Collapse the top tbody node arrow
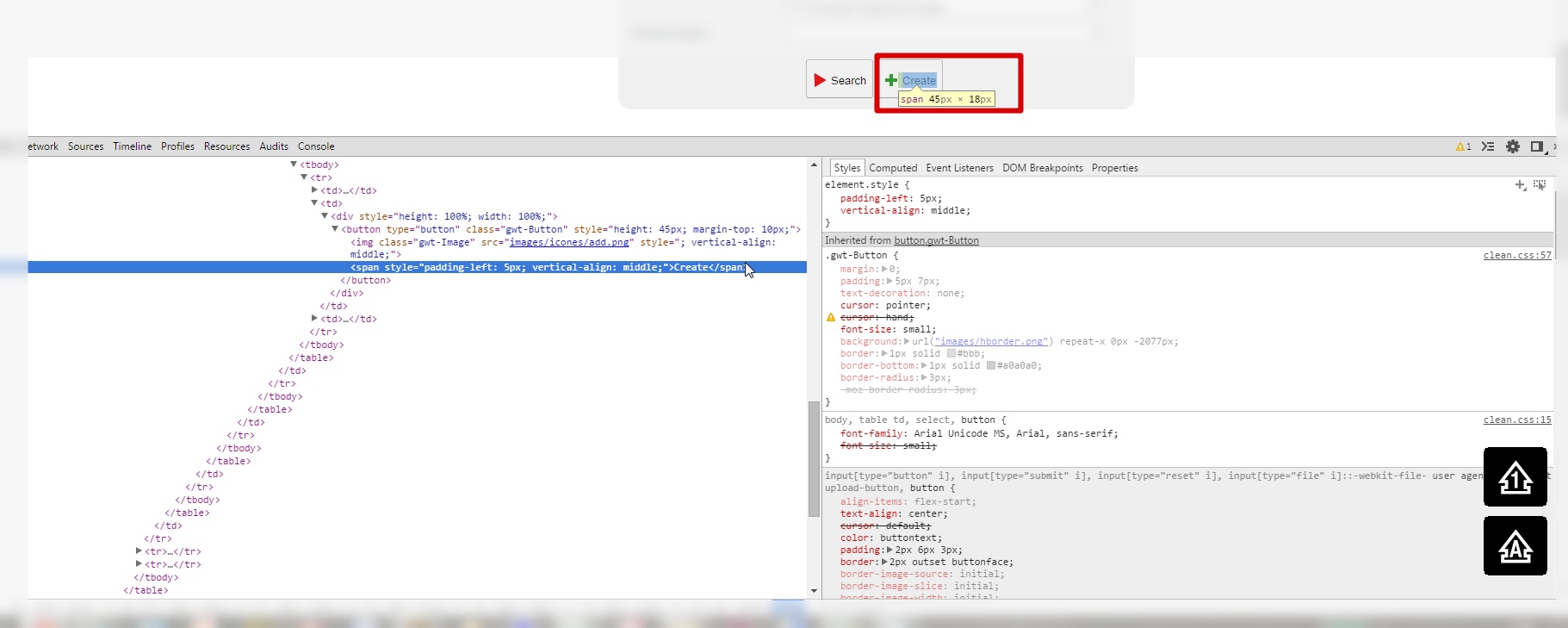This screenshot has width=1568, height=628. pos(294,164)
